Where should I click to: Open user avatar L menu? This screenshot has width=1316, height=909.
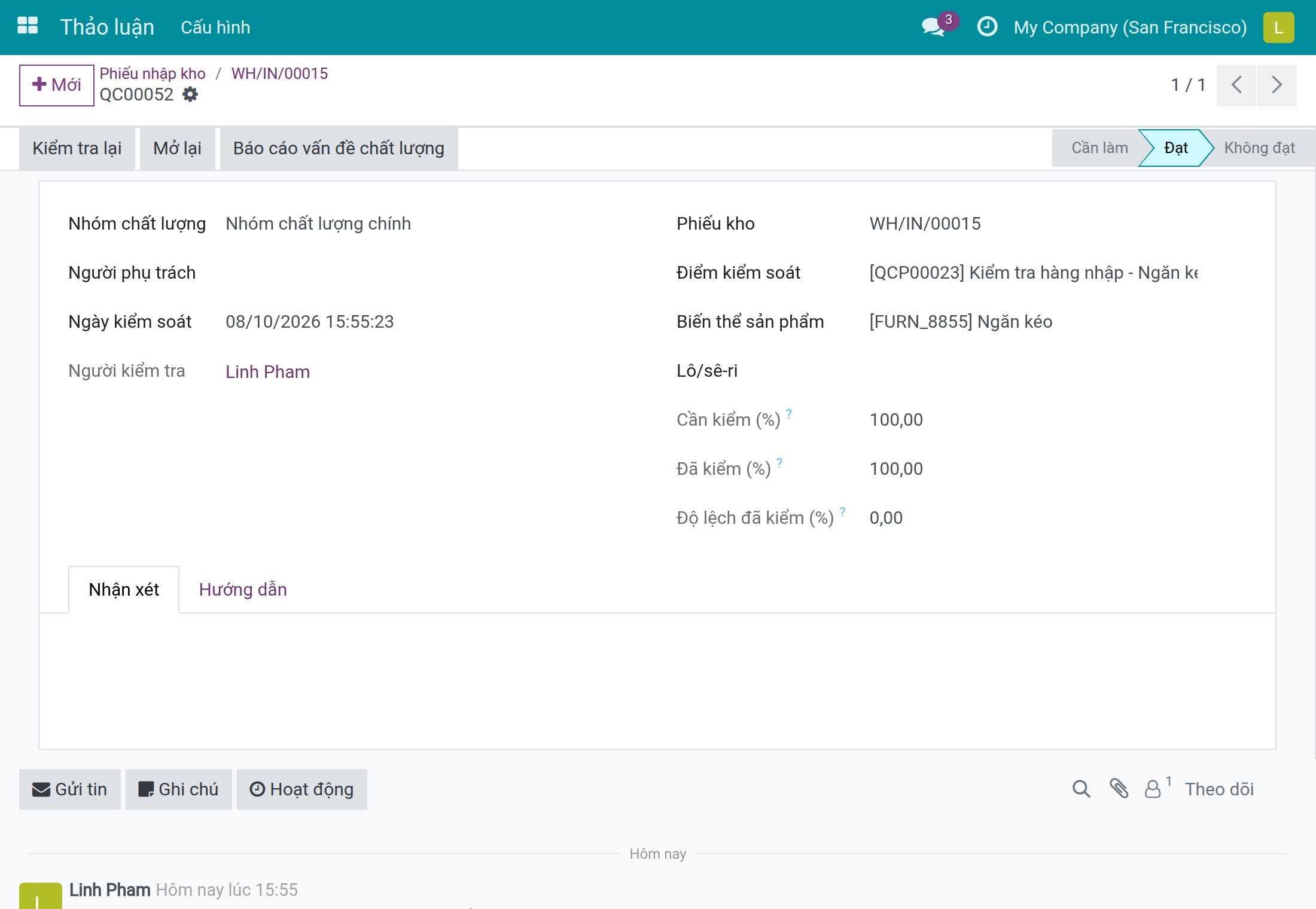pos(1278,28)
